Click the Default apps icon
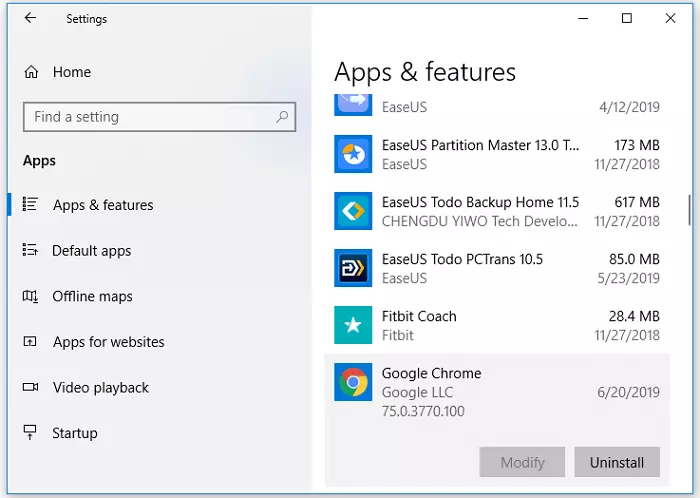Viewport: 700px width, 498px height. (x=30, y=250)
